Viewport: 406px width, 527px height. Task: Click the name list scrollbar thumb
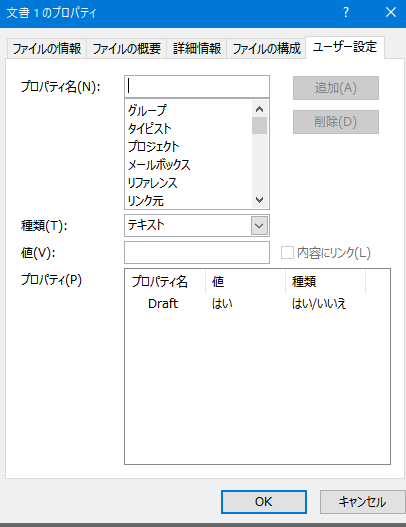[x=259, y=126]
